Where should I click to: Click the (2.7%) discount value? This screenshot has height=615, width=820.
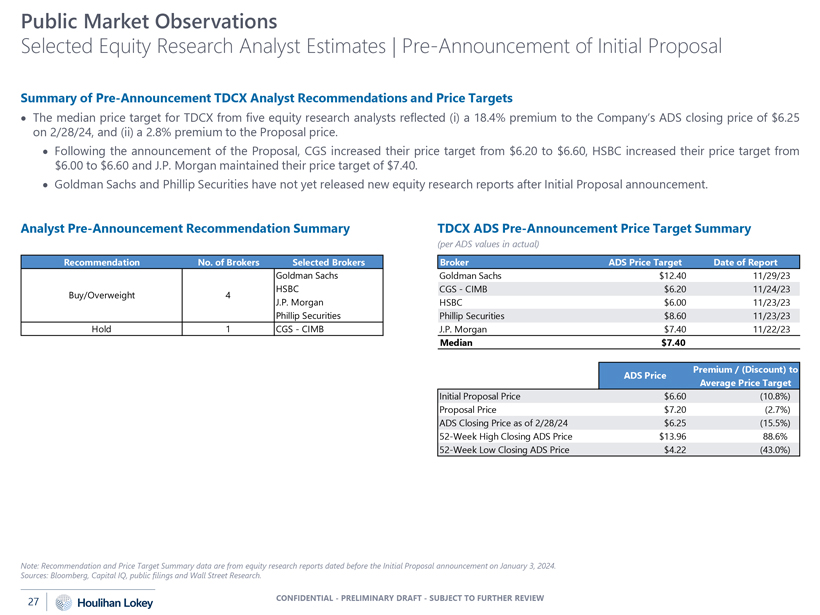(777, 410)
